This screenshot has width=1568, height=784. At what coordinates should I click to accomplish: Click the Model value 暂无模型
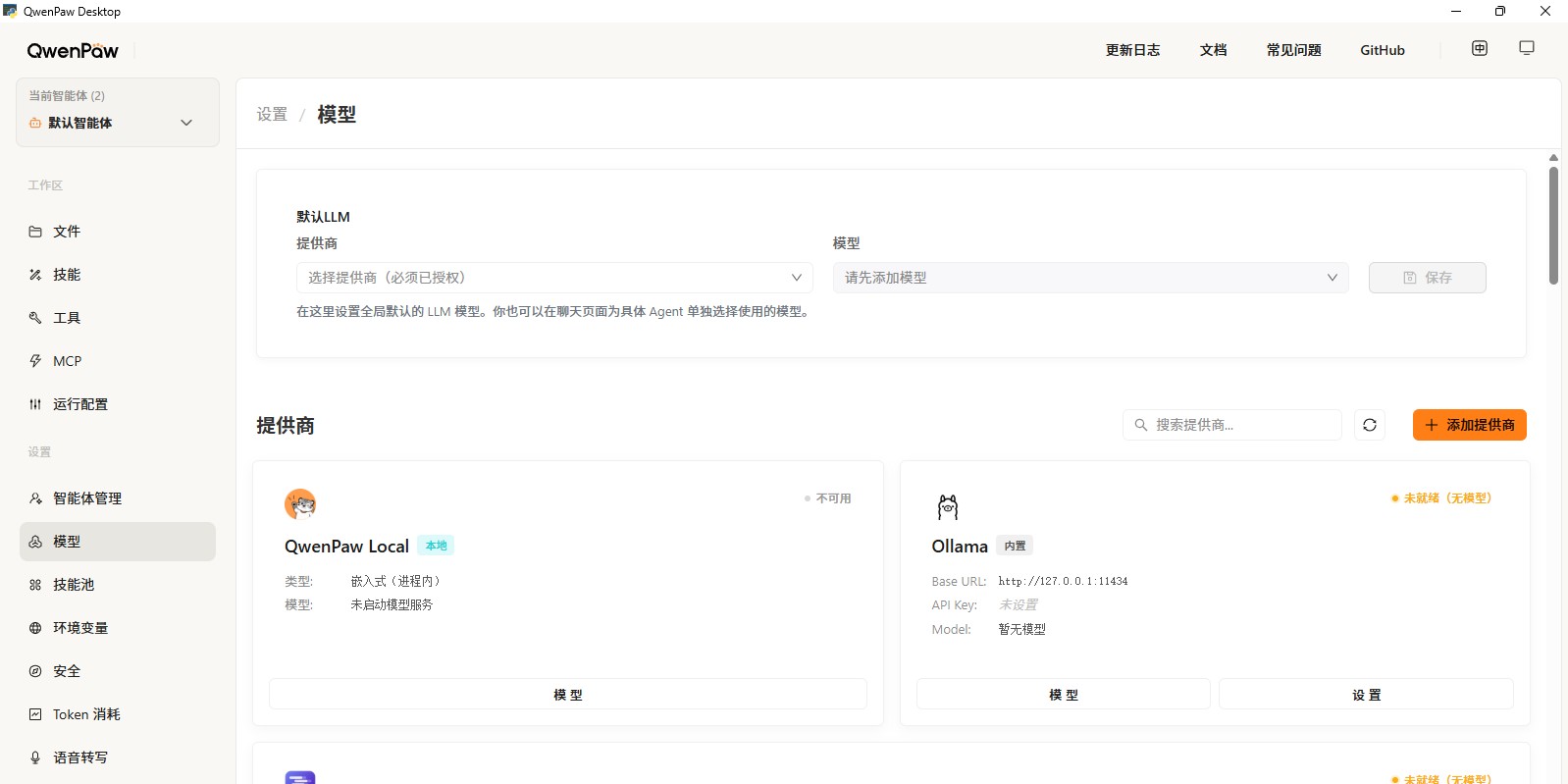pyautogui.click(x=1021, y=630)
